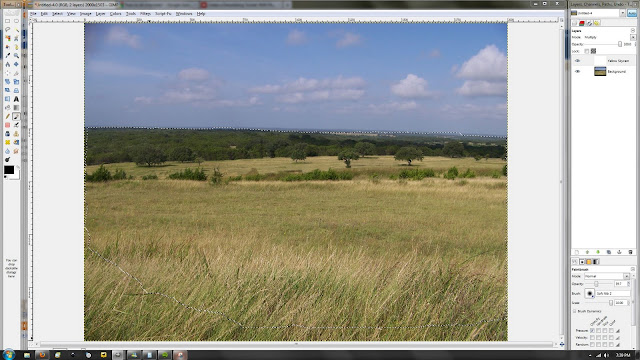
Task: Open the image selector dropdown
Action: 622,13
